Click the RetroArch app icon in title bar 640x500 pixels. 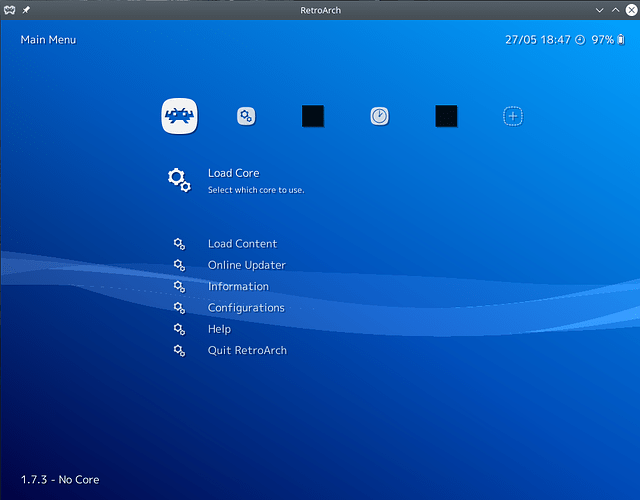coord(9,10)
